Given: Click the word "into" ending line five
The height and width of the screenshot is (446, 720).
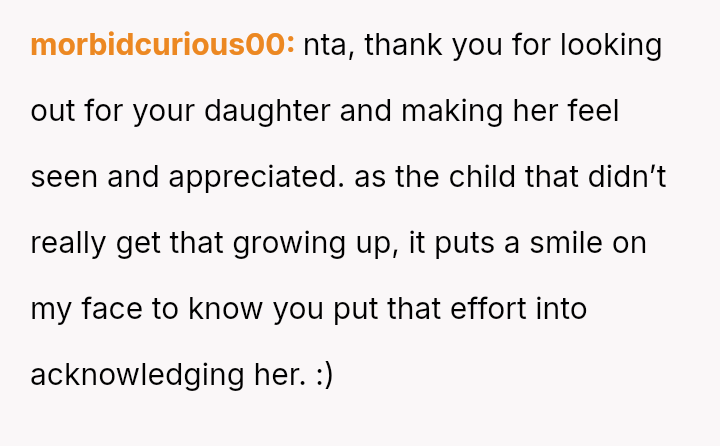Looking at the screenshot, I should pos(560,309).
